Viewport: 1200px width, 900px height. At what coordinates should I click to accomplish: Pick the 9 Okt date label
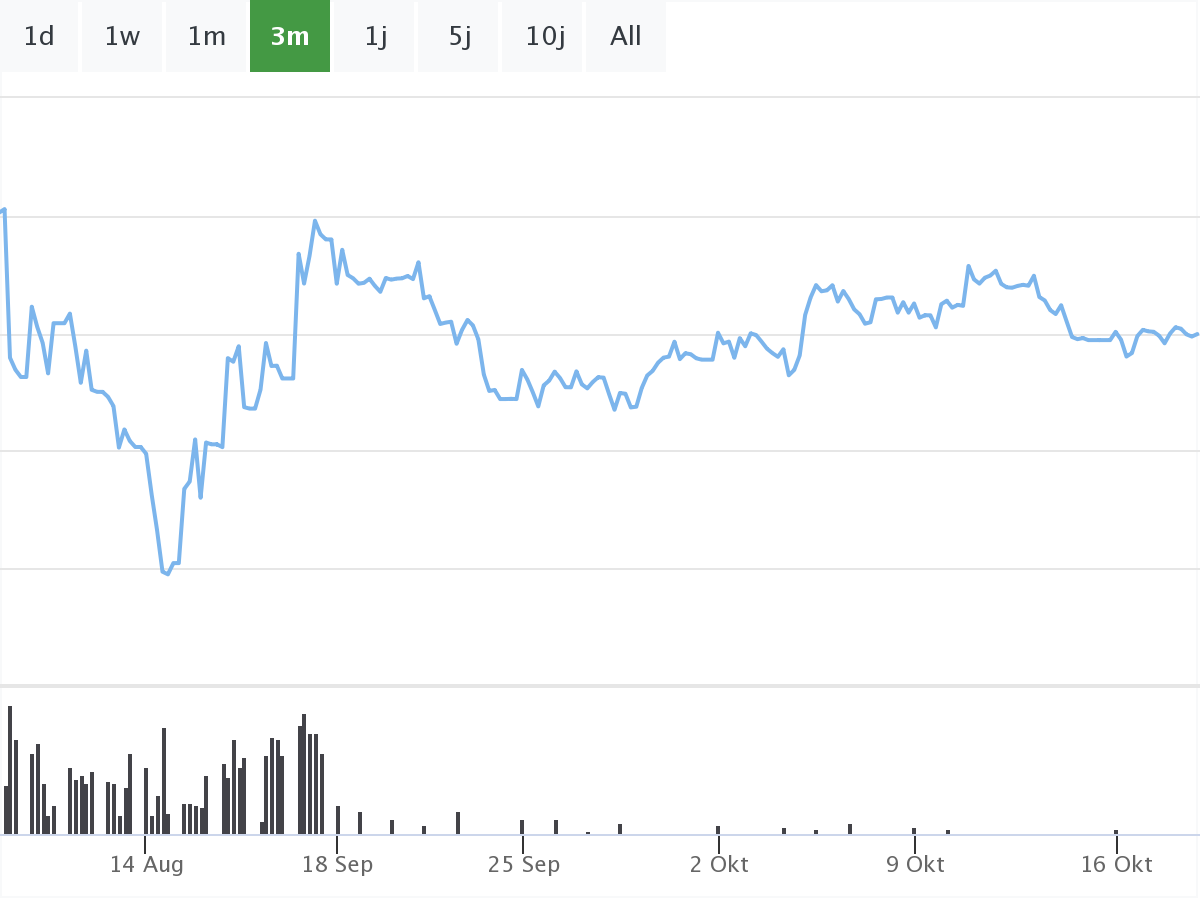[915, 864]
